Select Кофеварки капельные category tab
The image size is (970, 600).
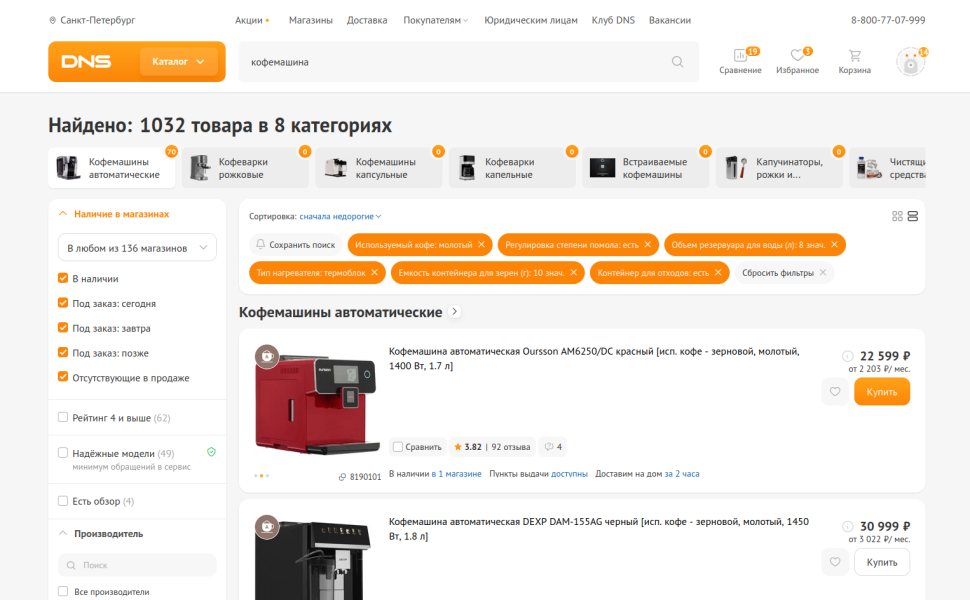coord(513,168)
